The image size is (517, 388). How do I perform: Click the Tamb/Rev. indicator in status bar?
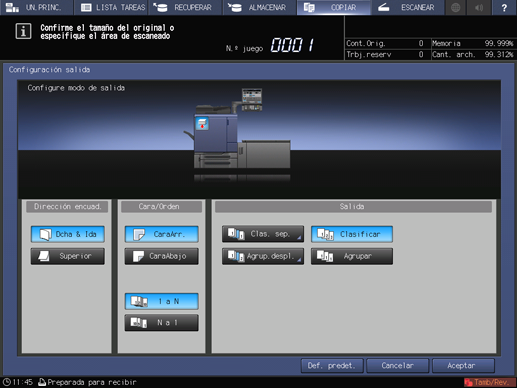[489, 382]
